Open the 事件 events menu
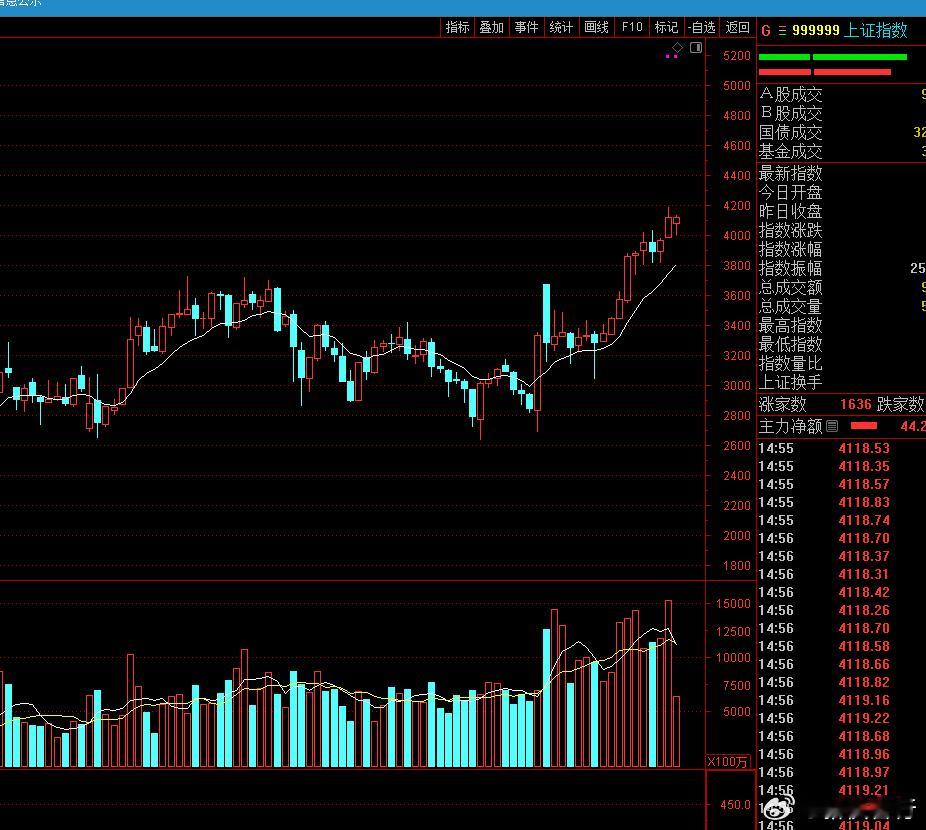Viewport: 926px width, 830px height. tap(526, 27)
